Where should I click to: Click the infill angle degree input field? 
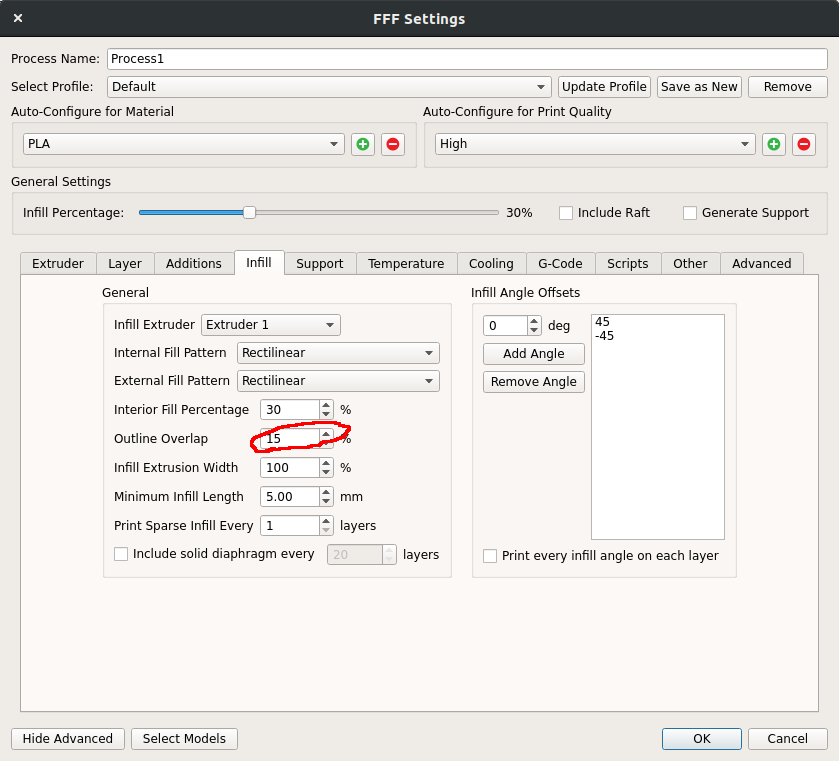(506, 325)
